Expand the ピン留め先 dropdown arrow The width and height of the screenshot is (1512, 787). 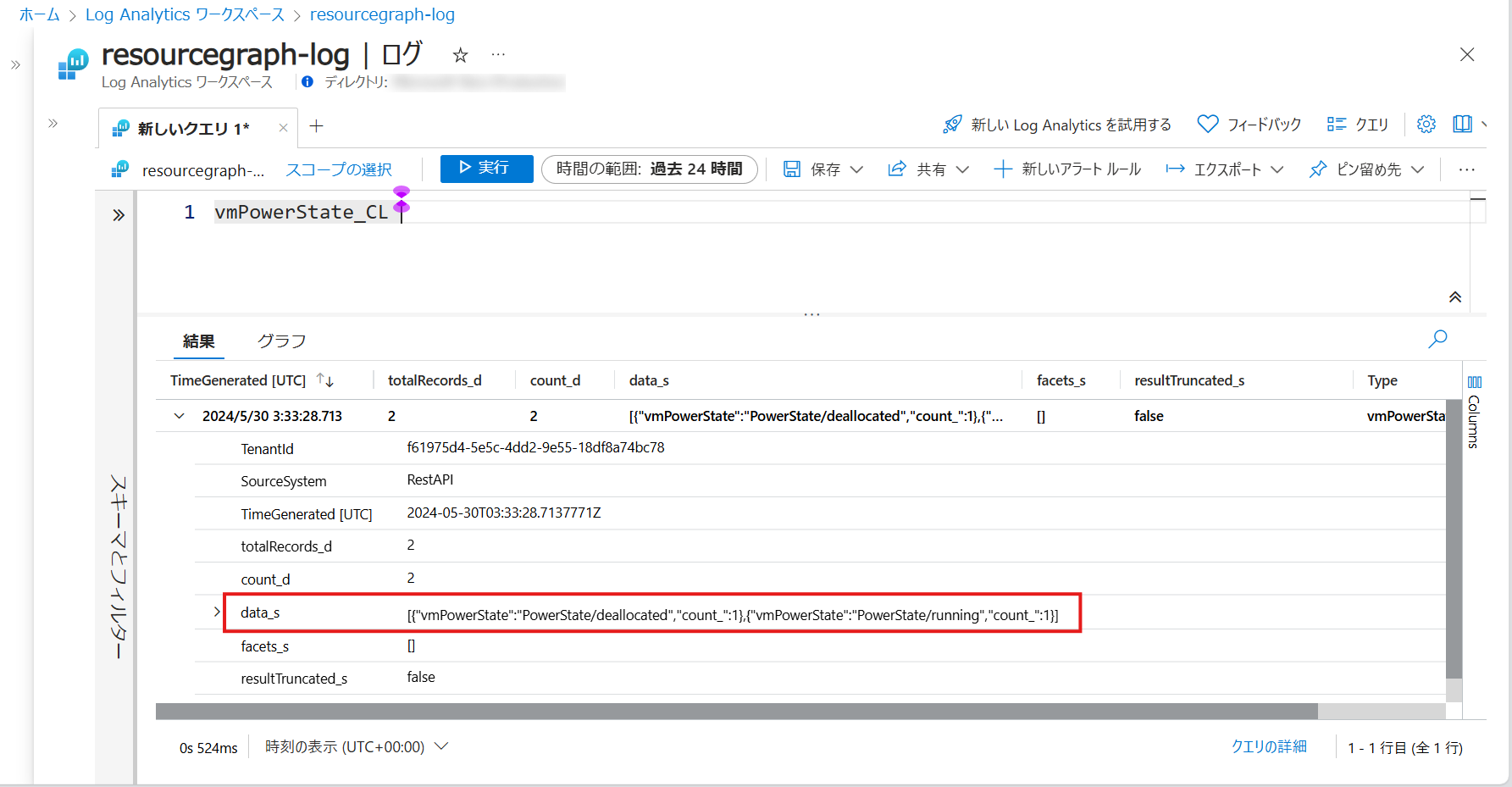click(1418, 169)
